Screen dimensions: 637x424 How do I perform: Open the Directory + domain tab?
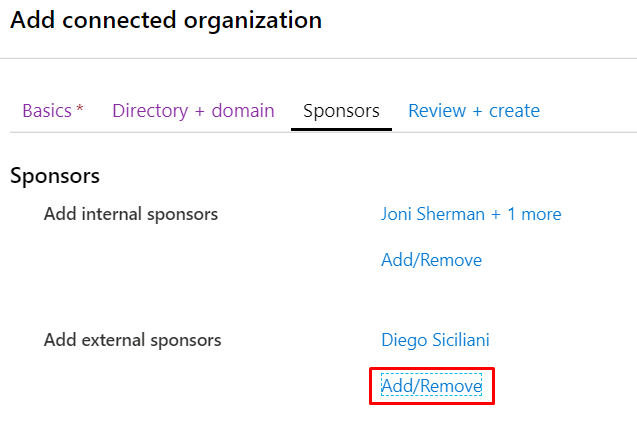click(193, 111)
